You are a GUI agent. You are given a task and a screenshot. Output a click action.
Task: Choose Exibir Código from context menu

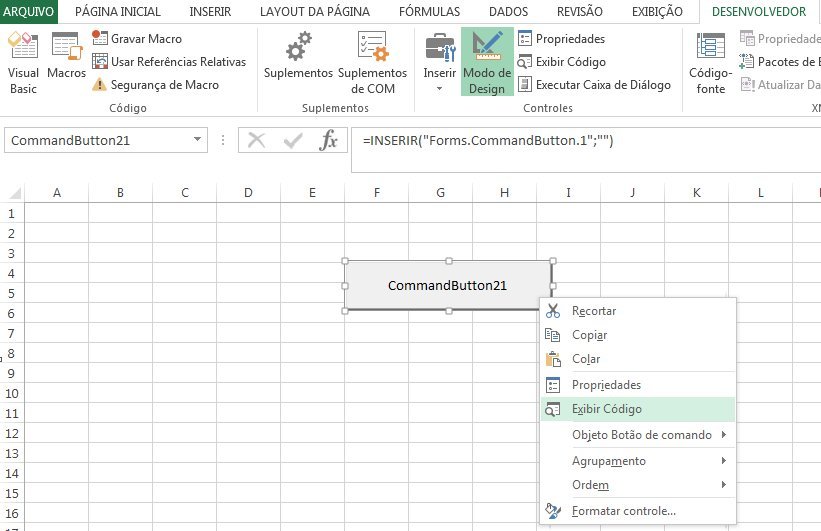pyautogui.click(x=607, y=409)
